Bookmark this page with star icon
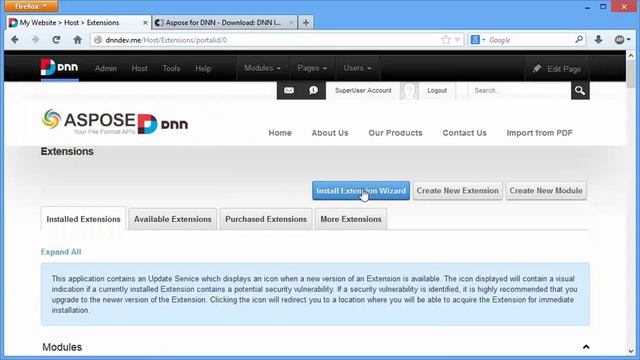 pyautogui.click(x=446, y=40)
